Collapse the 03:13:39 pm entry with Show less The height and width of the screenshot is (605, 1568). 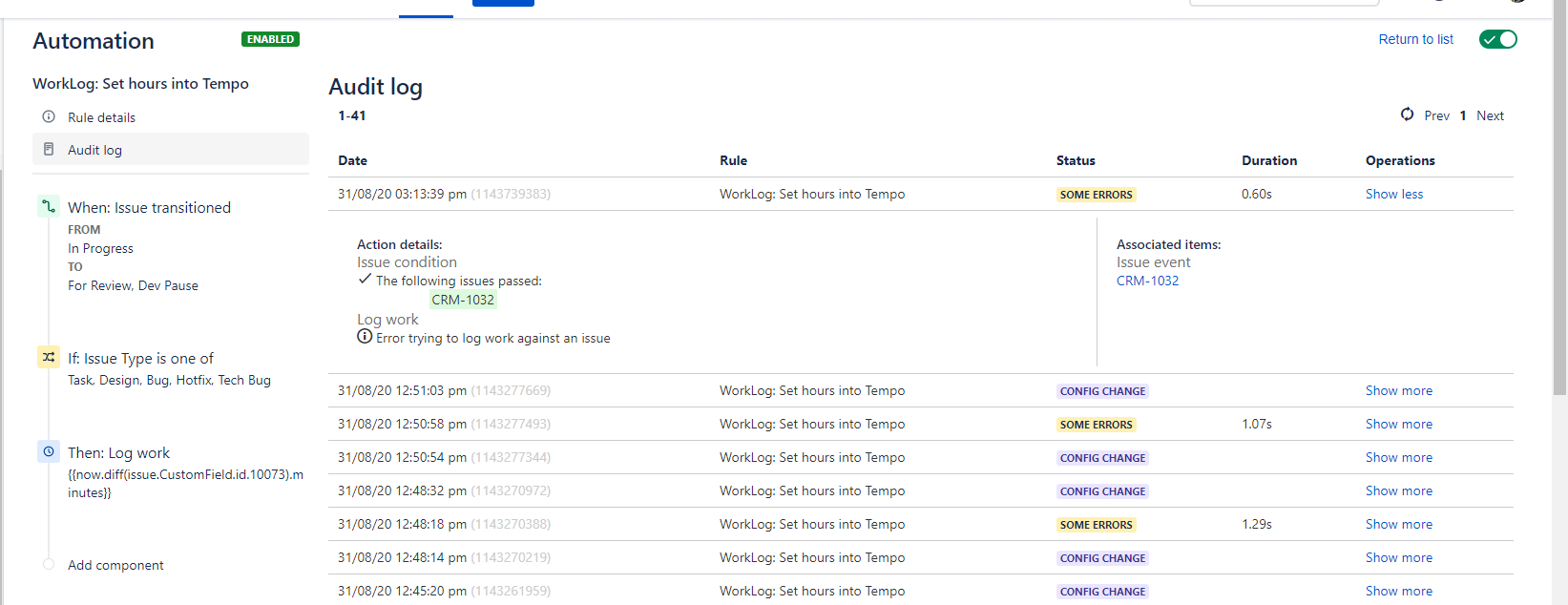(1394, 194)
